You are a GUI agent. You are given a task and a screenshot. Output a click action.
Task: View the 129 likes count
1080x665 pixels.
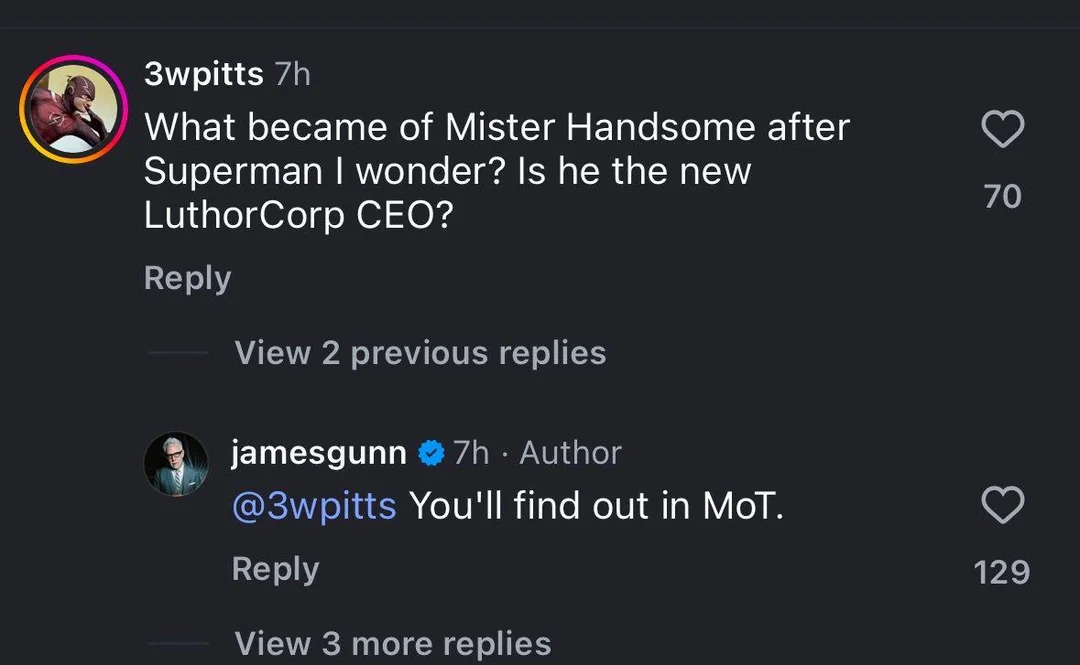[1002, 572]
